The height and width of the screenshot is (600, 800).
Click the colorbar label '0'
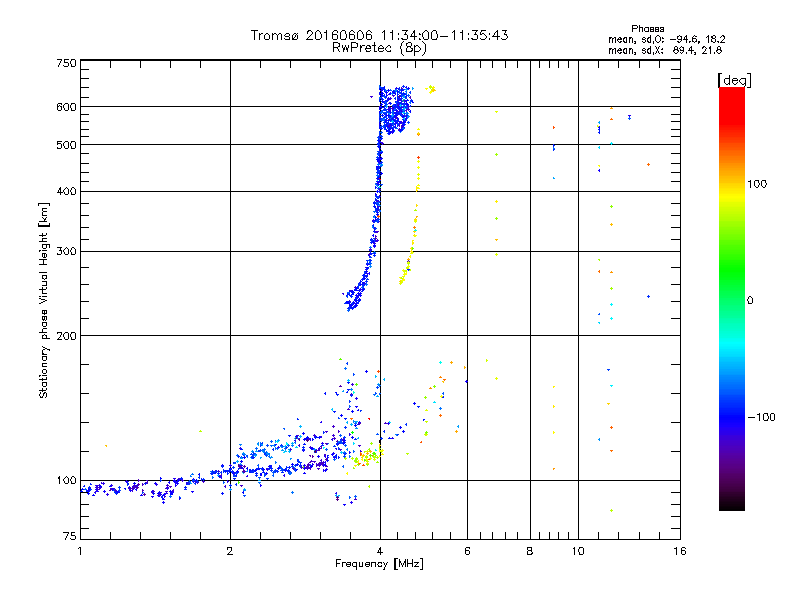pos(750,300)
